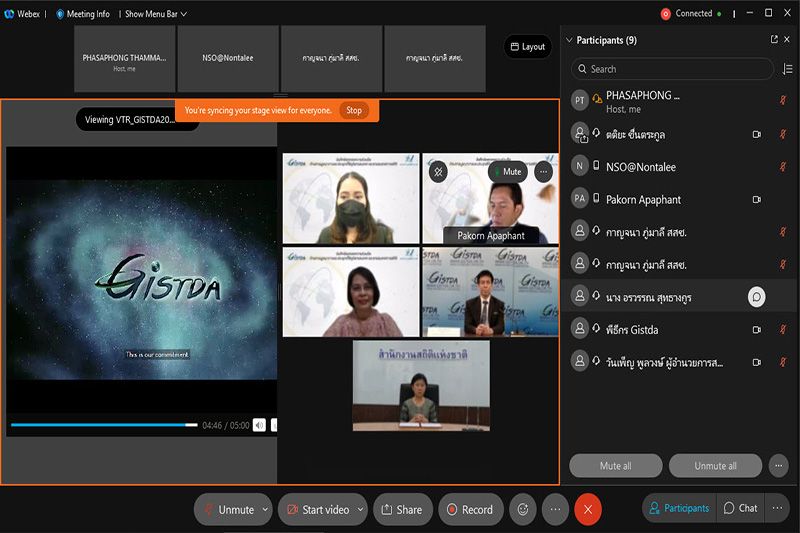800x533 pixels.
Task: Toggle the Participants panel button
Action: (x=679, y=508)
